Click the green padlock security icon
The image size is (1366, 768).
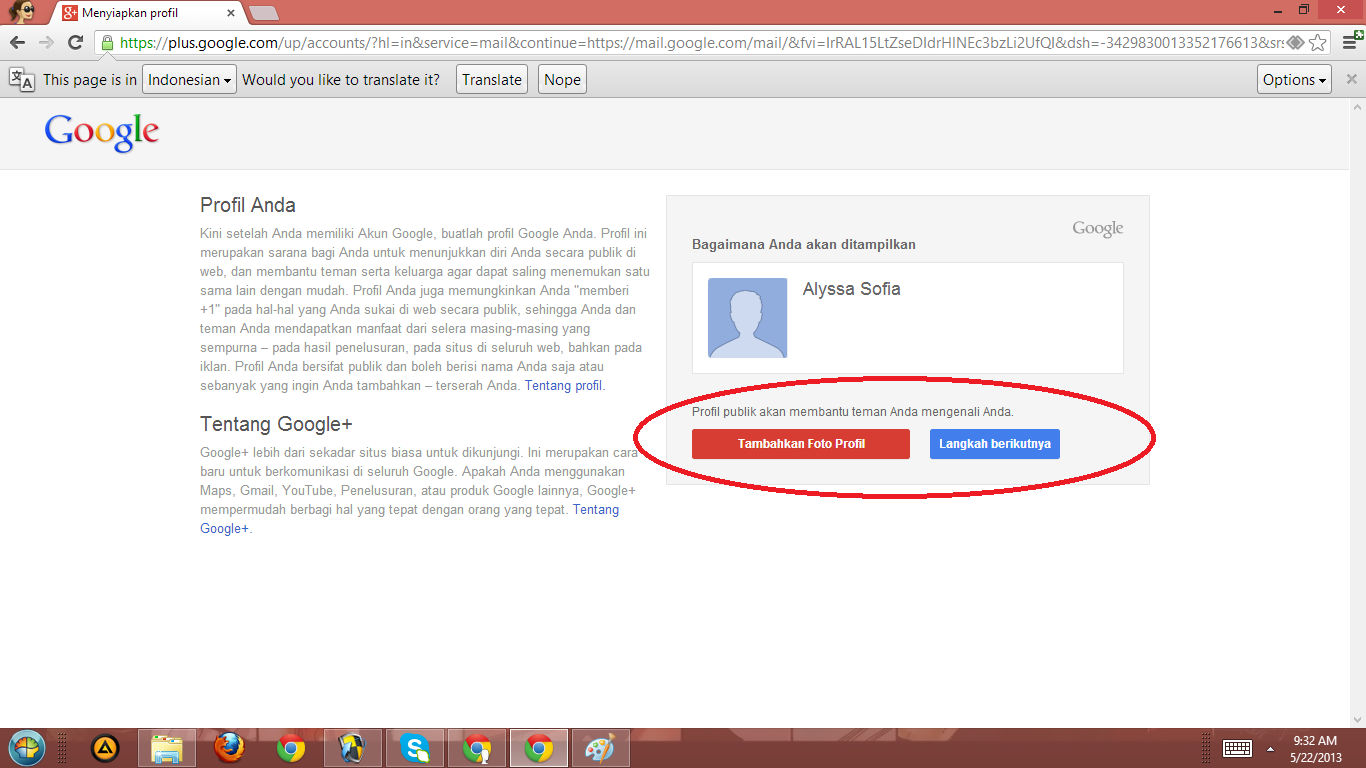[107, 42]
